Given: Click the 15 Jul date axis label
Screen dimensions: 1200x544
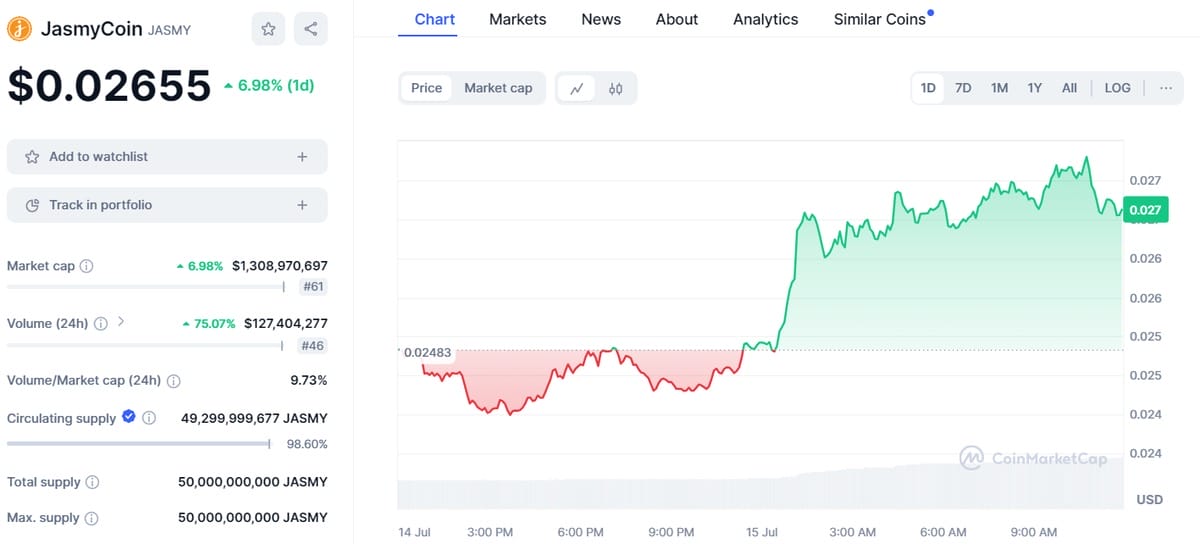Looking at the screenshot, I should tap(762, 532).
